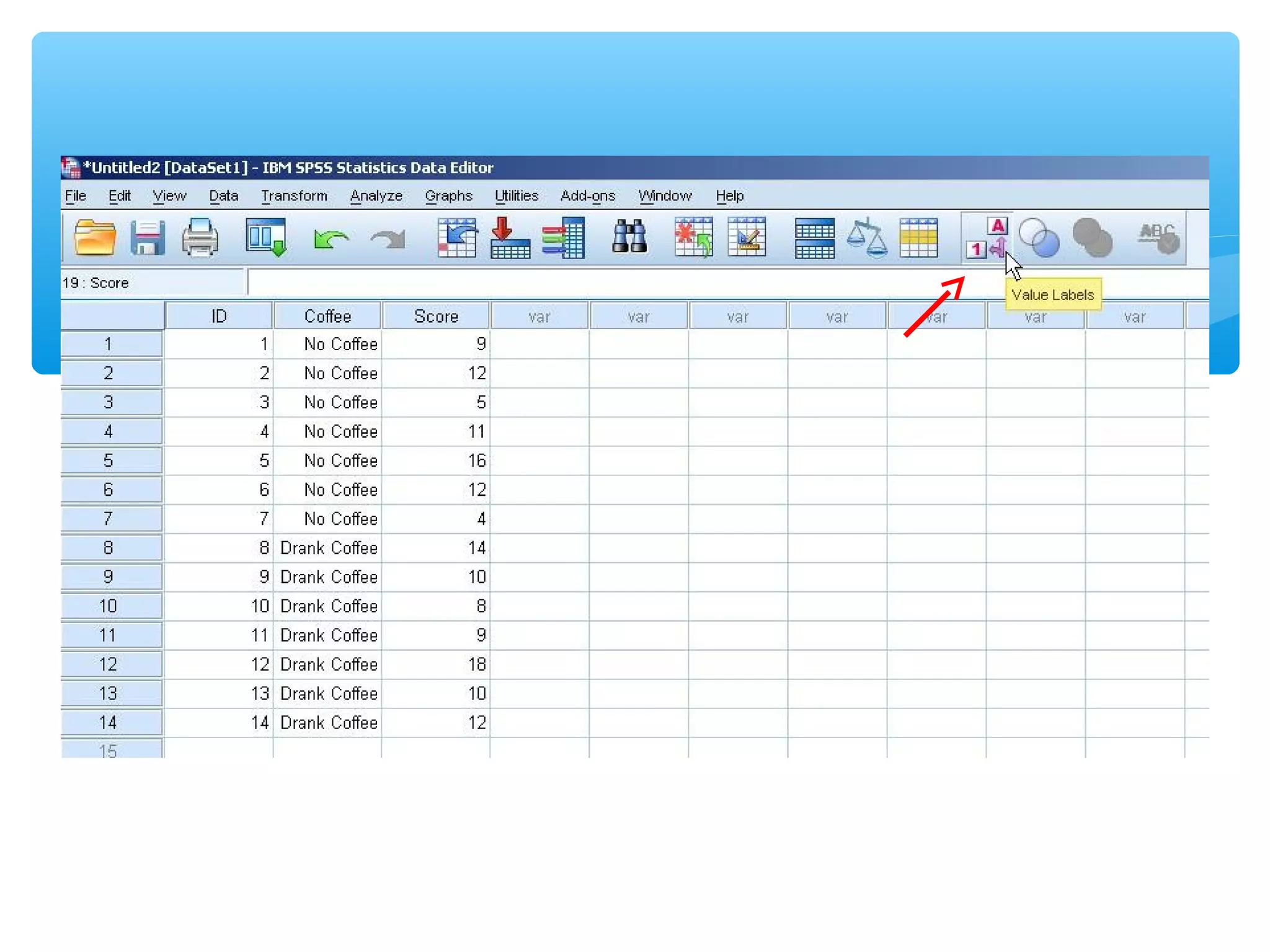The image size is (1270, 952).
Task: Click the Split File icon
Action: tap(814, 238)
